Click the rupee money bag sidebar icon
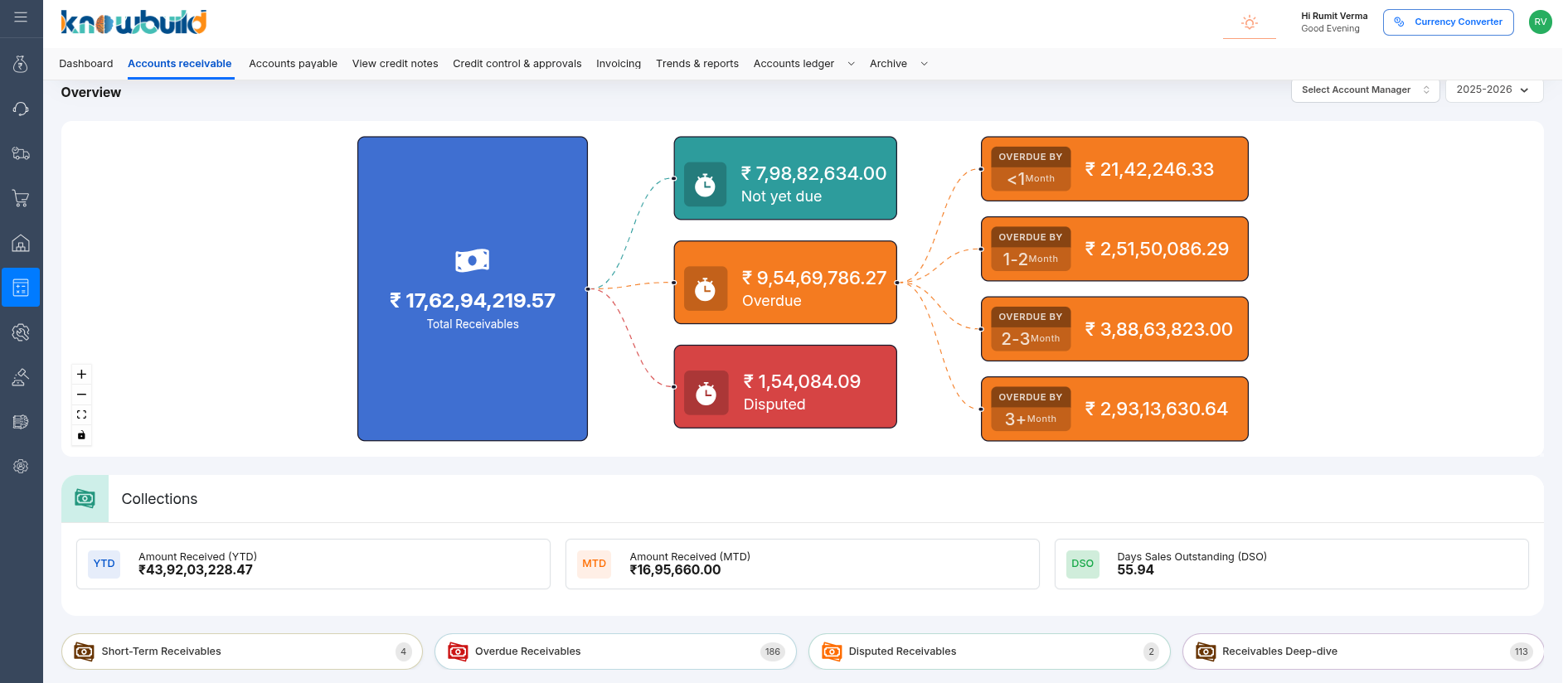Screen dimensions: 1568x683 point(21,65)
